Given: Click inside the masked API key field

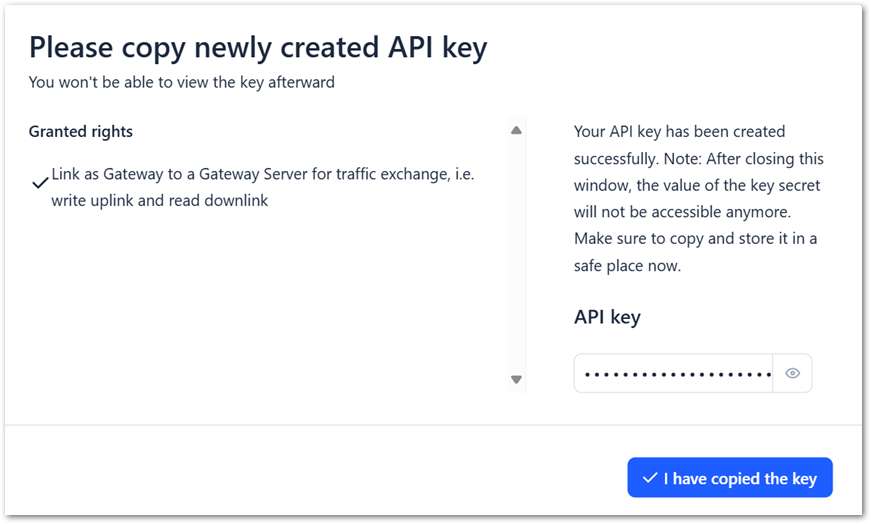Looking at the screenshot, I should click(673, 373).
